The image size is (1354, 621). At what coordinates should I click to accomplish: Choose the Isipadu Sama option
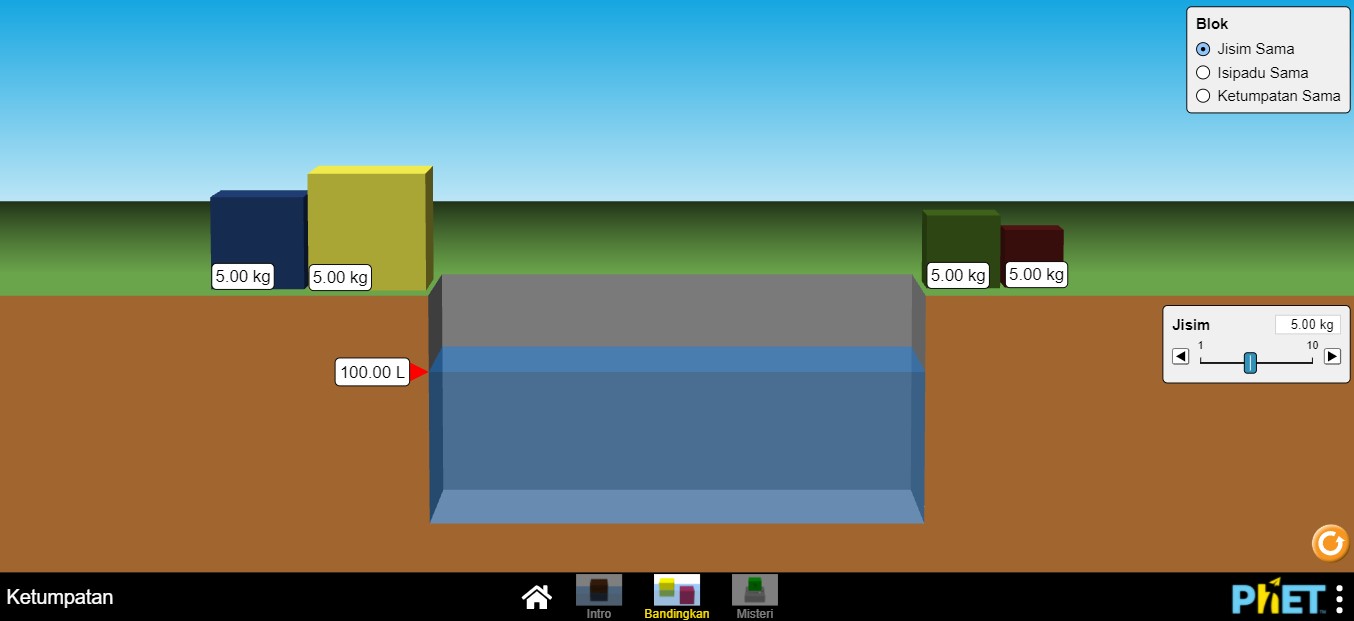[x=1203, y=73]
